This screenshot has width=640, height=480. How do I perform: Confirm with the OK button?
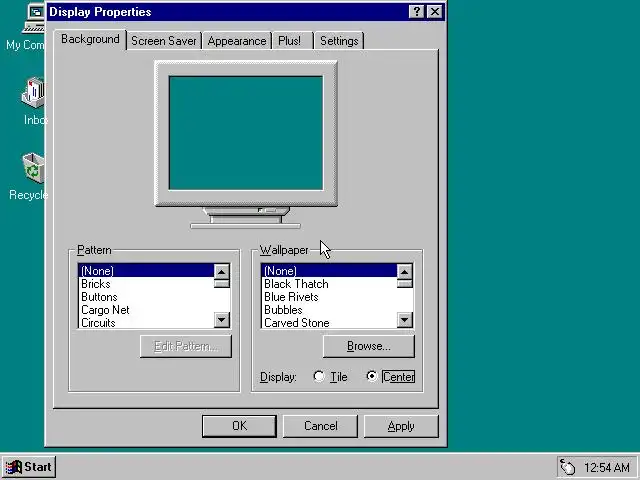(x=239, y=426)
